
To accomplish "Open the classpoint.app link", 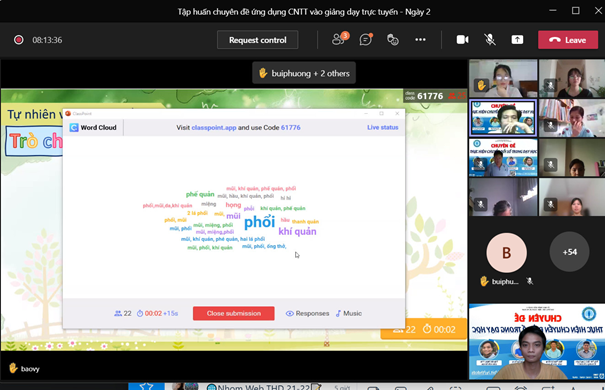I will 214,127.
